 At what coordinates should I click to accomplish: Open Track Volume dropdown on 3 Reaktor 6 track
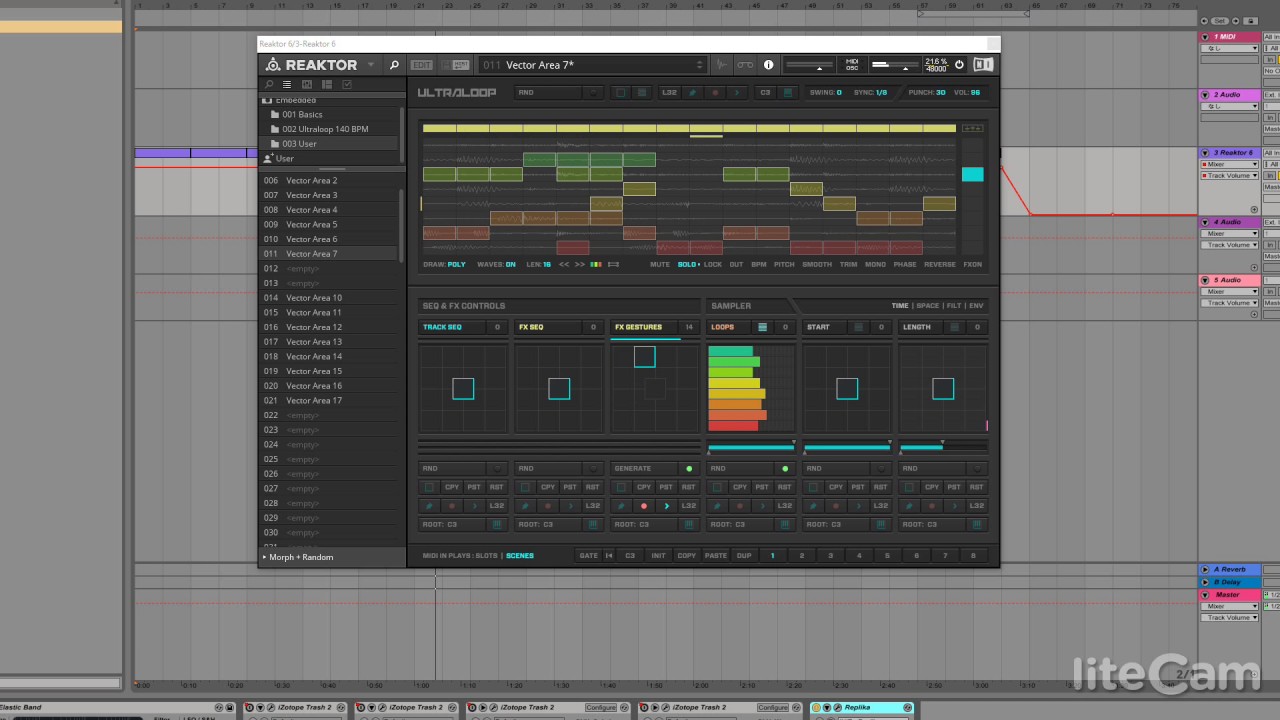[1229, 176]
